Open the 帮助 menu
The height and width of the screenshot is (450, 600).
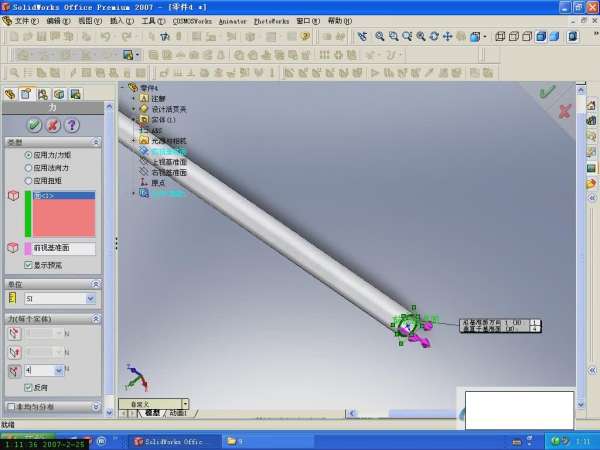click(339, 21)
